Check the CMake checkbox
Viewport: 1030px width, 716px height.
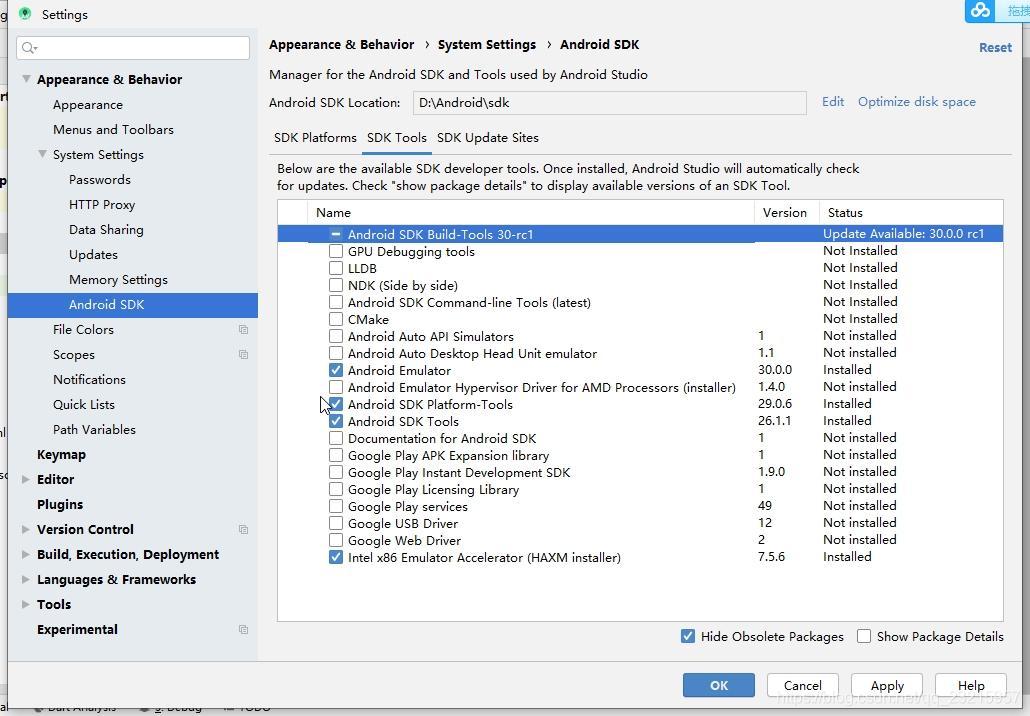336,319
